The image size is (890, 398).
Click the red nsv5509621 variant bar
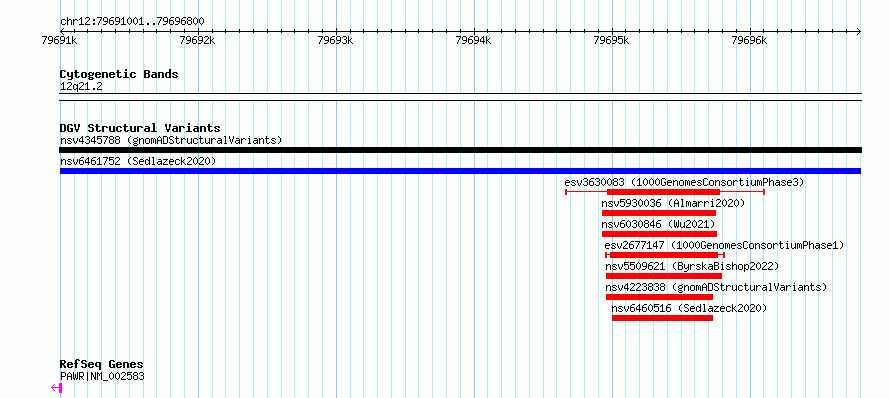[664, 276]
